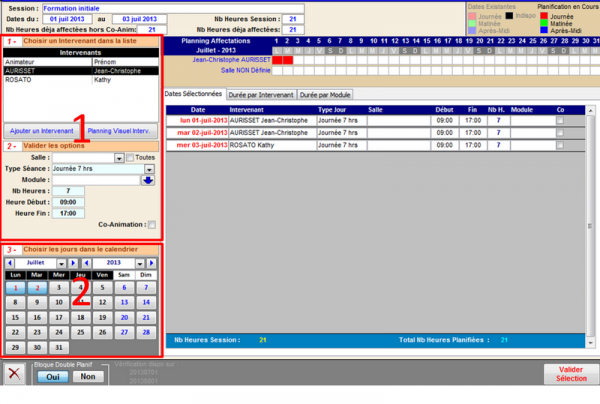600x404 pixels.
Task: Click Ajouter un Intervenant button
Action: point(42,130)
